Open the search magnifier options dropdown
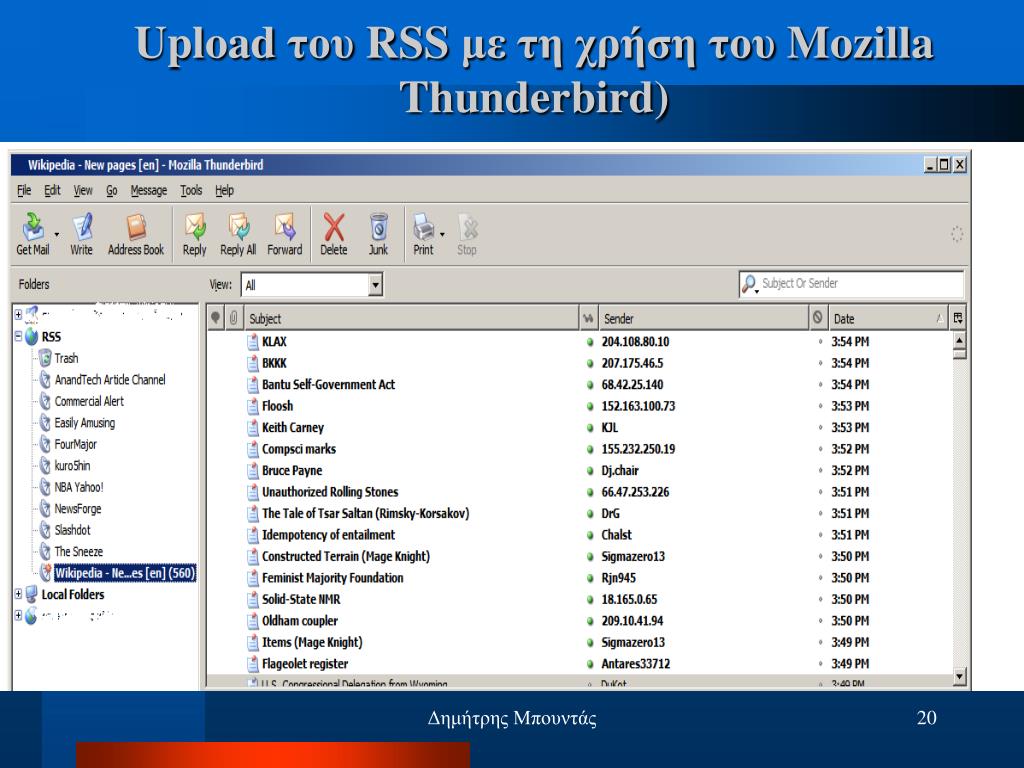Viewport: 1024px width, 768px height. (750, 284)
